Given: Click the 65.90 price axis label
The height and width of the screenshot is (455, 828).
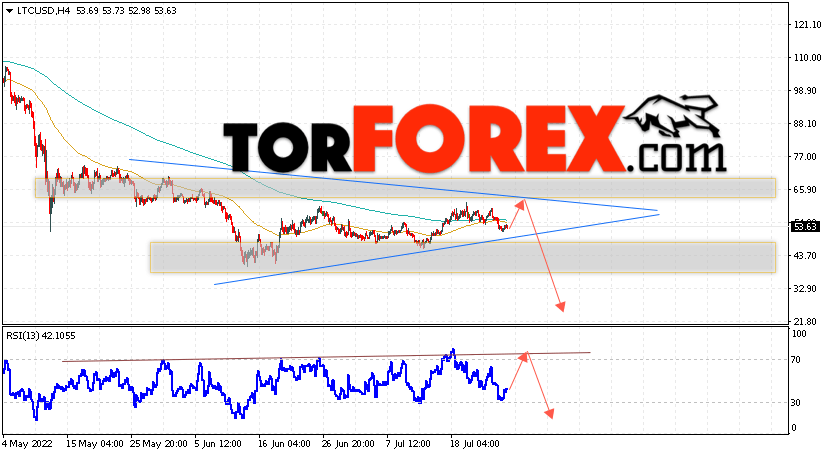Looking at the screenshot, I should 805,189.
